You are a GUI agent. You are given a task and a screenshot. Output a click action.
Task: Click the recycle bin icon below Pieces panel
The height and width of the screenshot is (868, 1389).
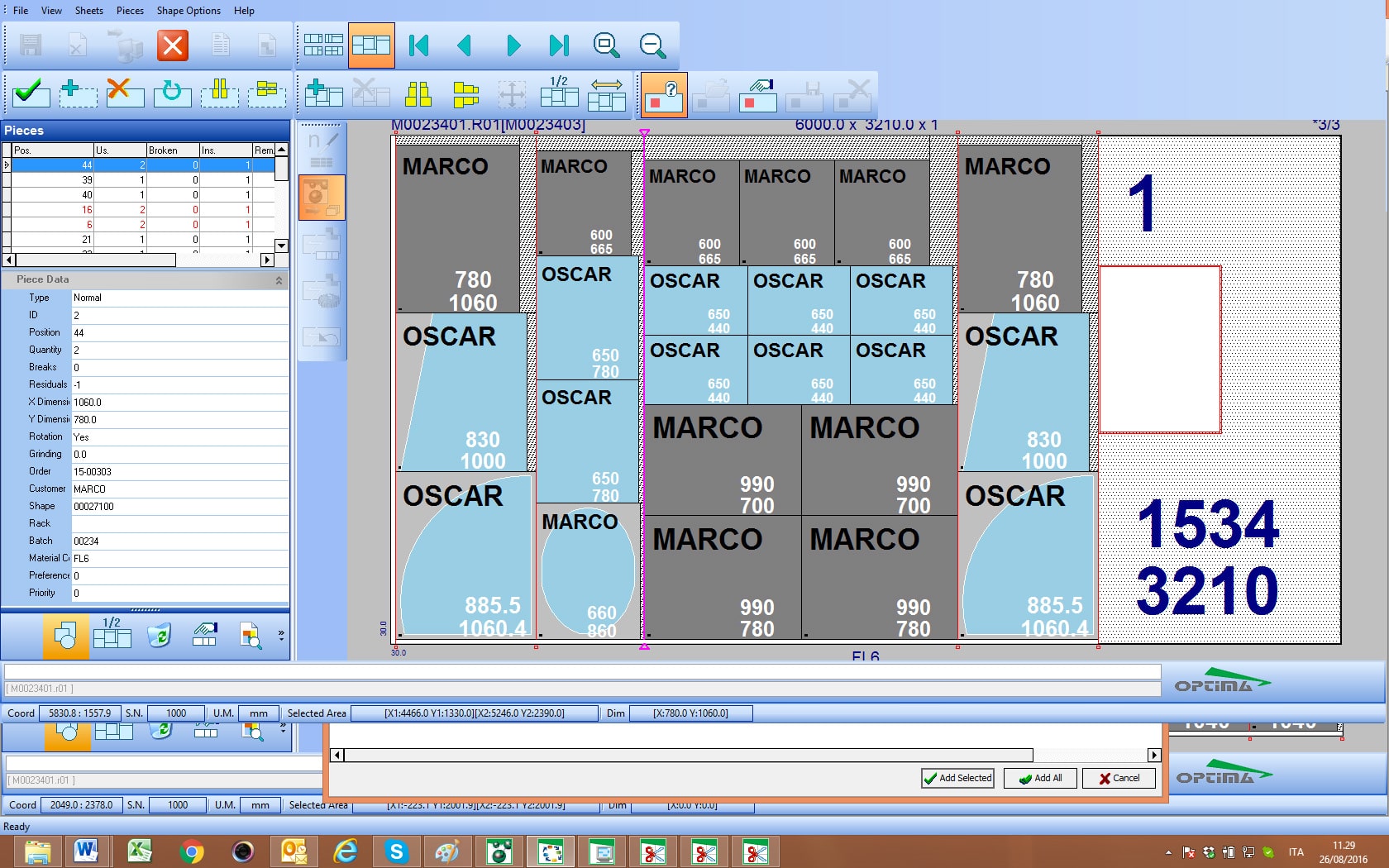(x=159, y=635)
